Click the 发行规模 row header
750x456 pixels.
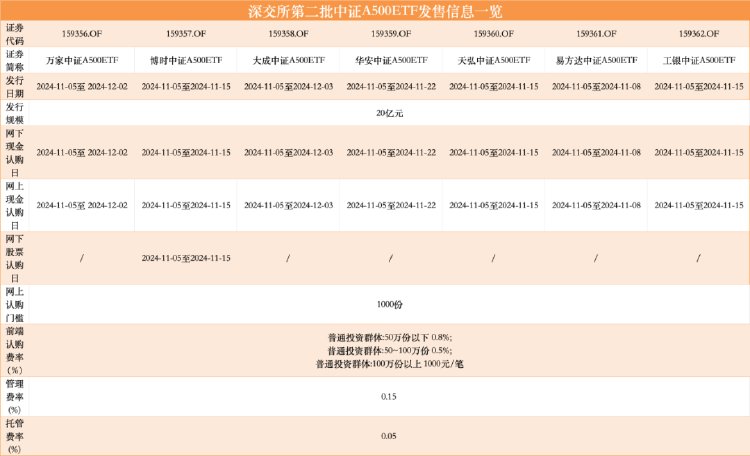(14, 113)
